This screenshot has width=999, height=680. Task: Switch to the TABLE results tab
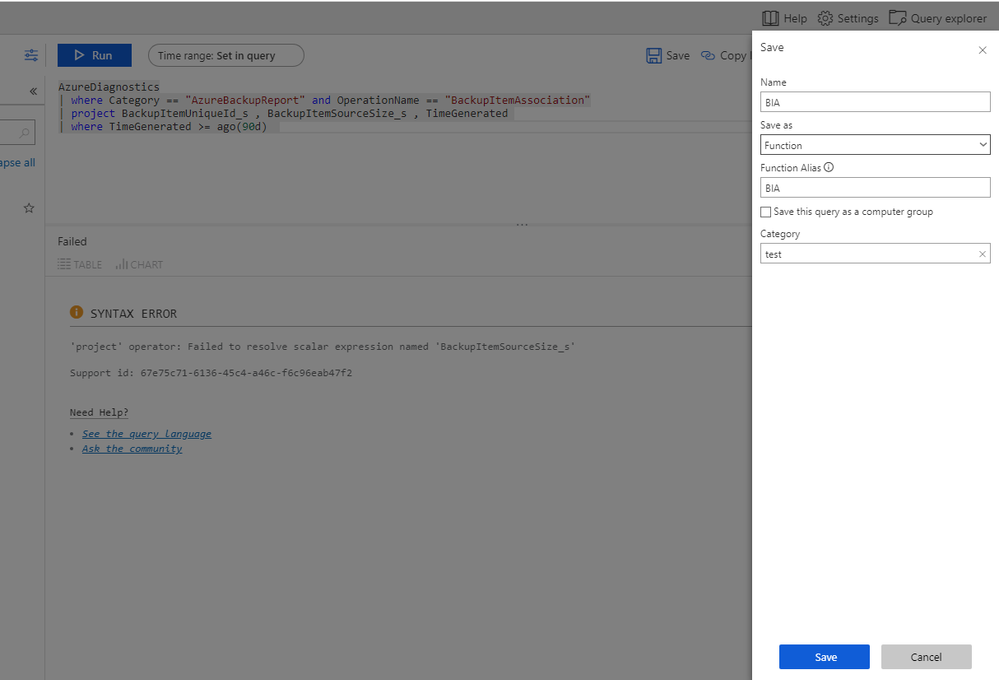tap(80, 264)
